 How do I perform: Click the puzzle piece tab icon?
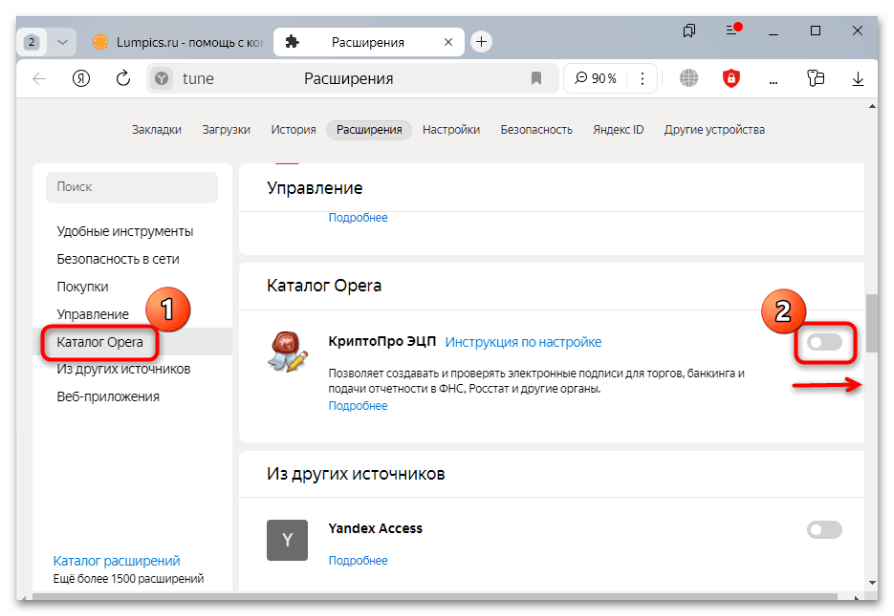pyautogui.click(x=292, y=42)
